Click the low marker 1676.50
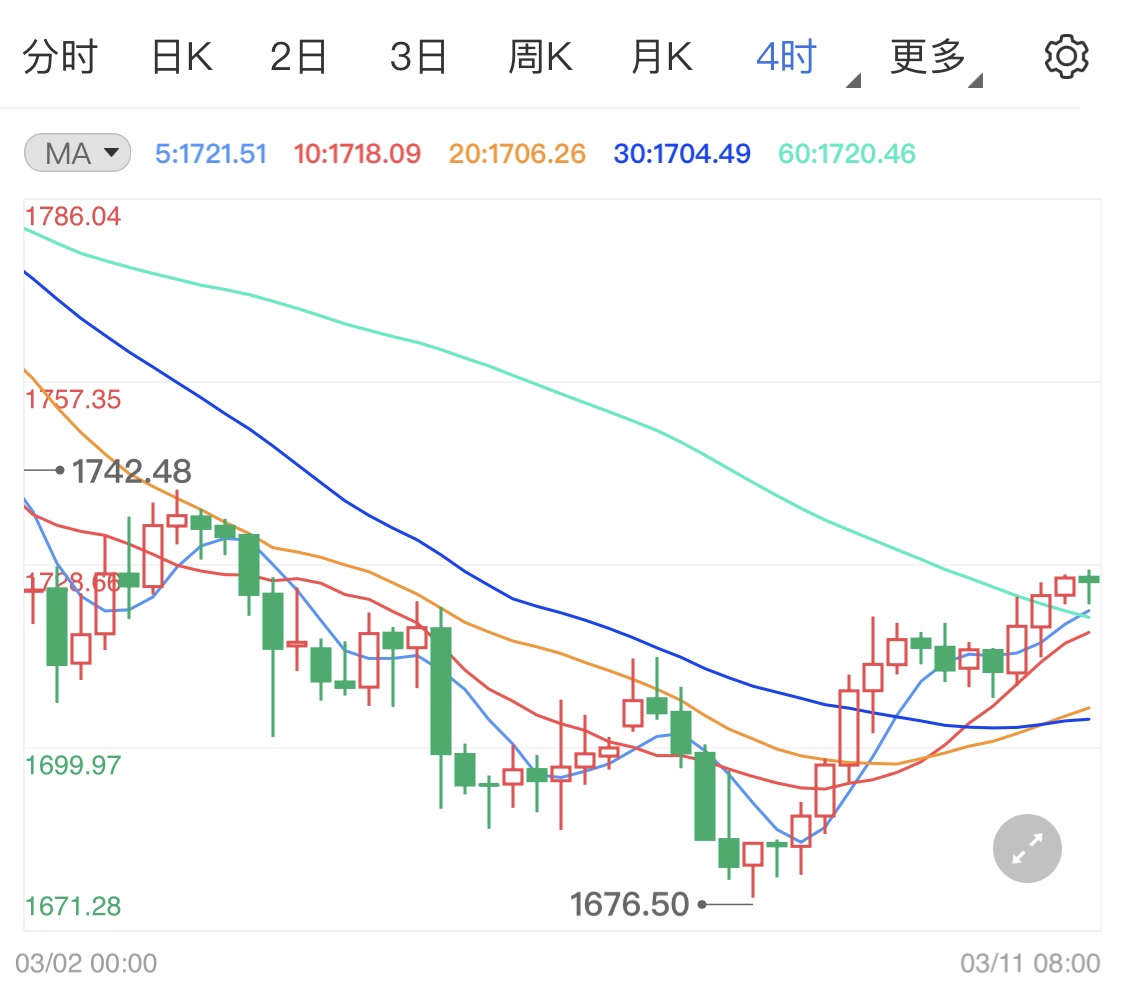1125x983 pixels. pyautogui.click(x=629, y=904)
